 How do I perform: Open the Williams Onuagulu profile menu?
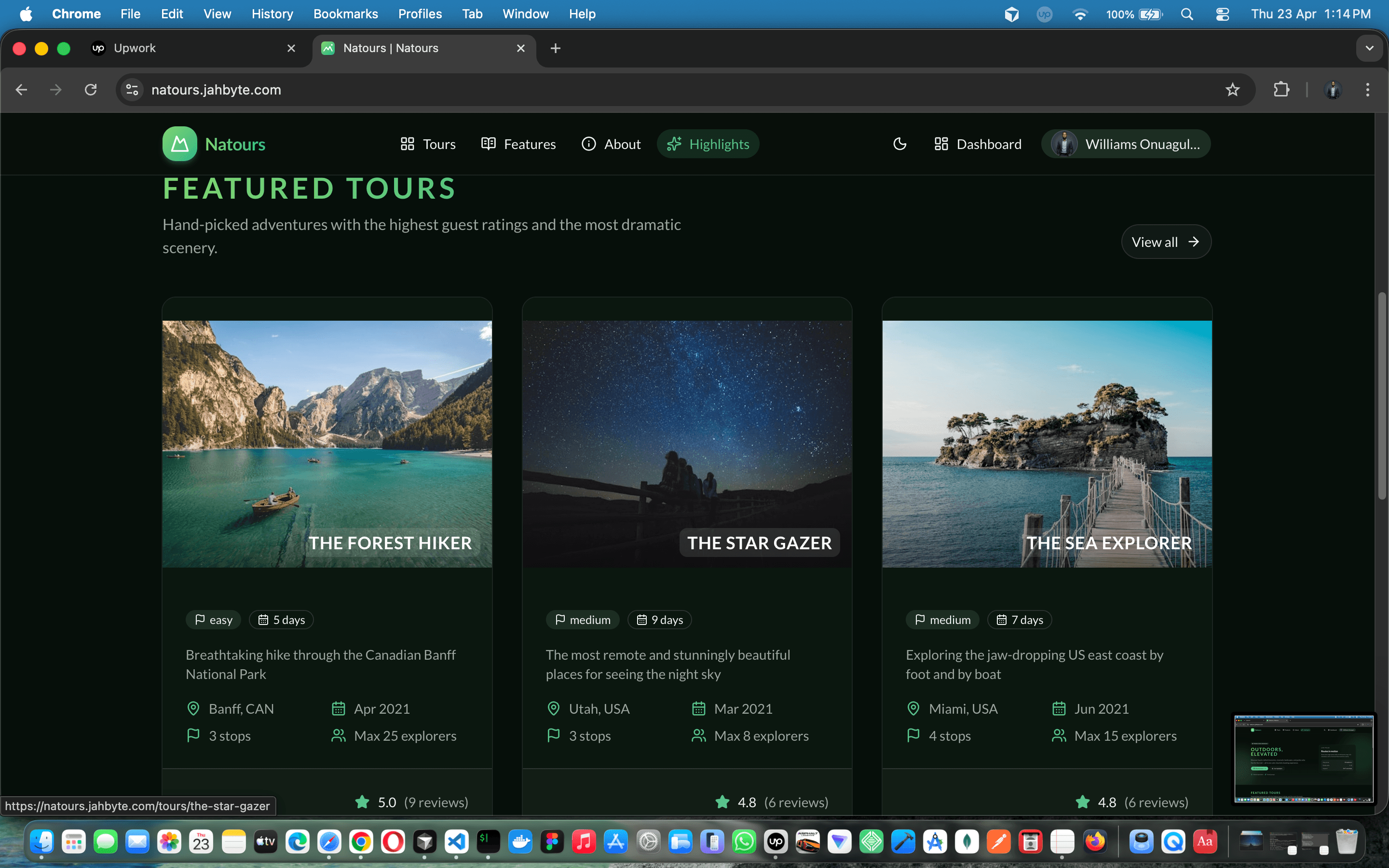1125,144
